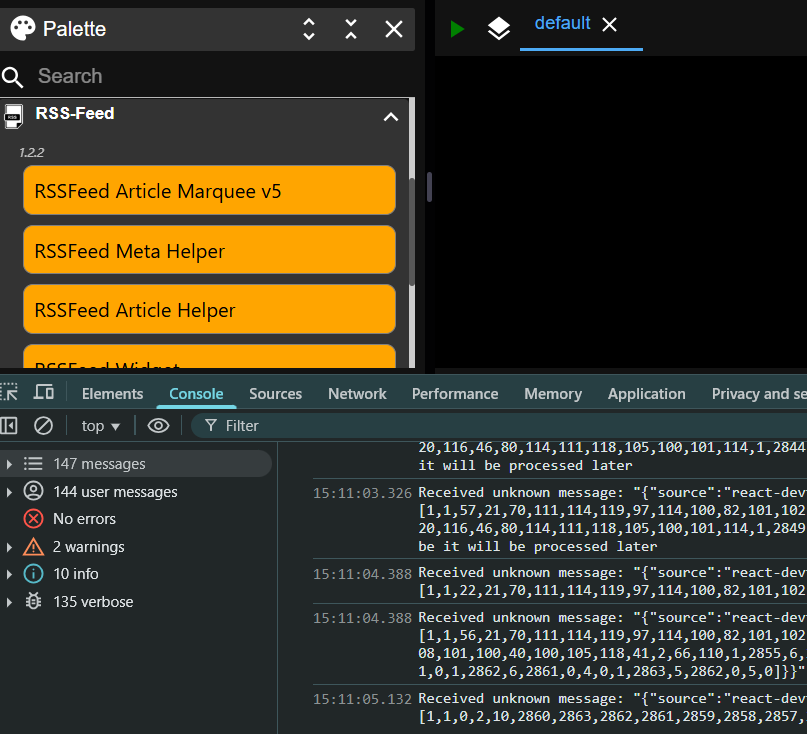Open the Application tab
The height and width of the screenshot is (734, 807).
tap(646, 394)
